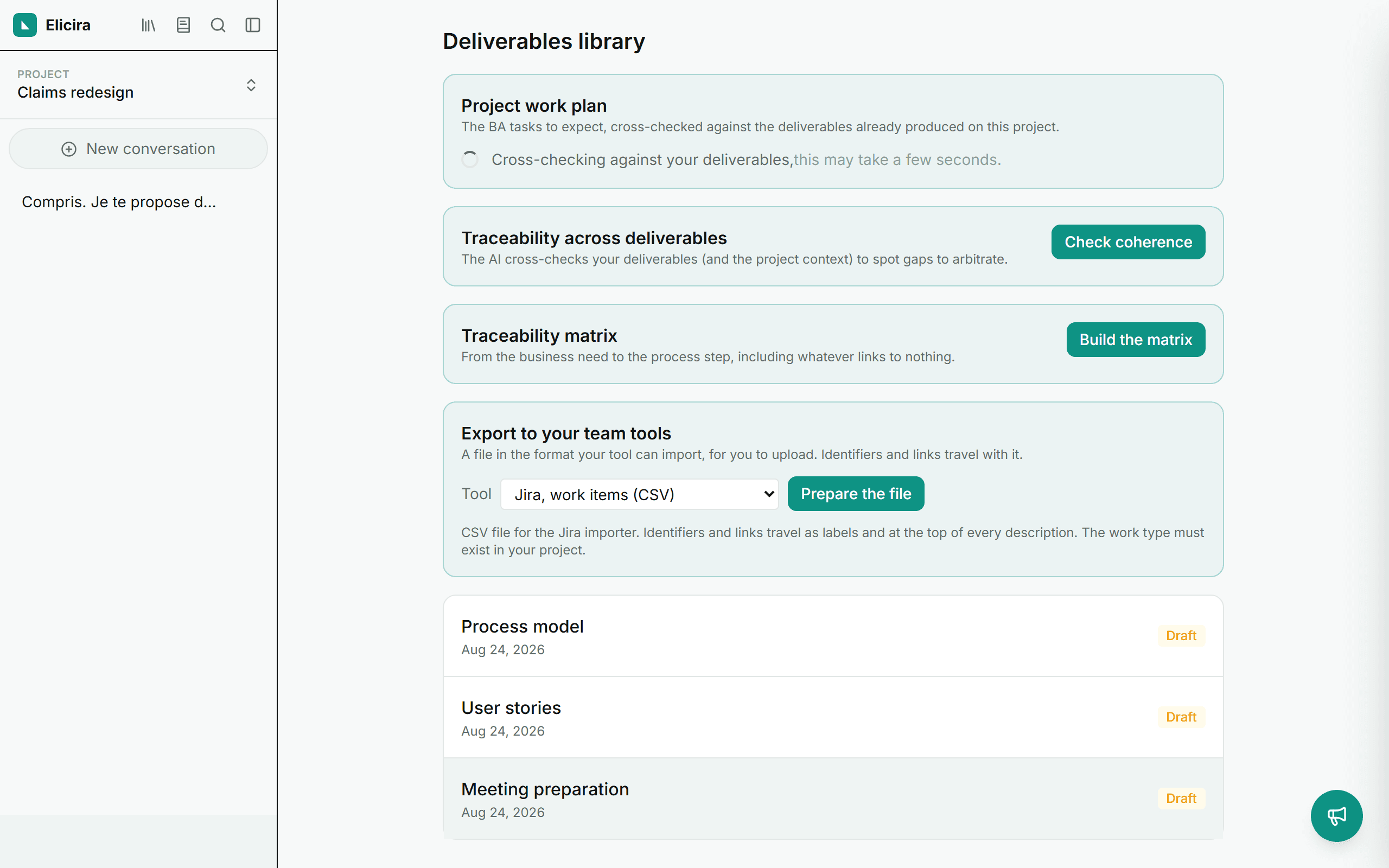Click the Draft badge on Meeting preparation
The width and height of the screenshot is (1389, 868).
pos(1181,799)
